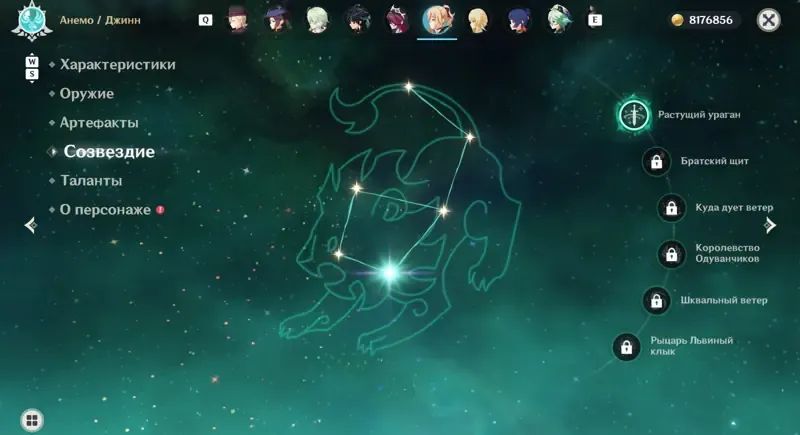
Task: Close the character screen with X
Action: (x=768, y=20)
